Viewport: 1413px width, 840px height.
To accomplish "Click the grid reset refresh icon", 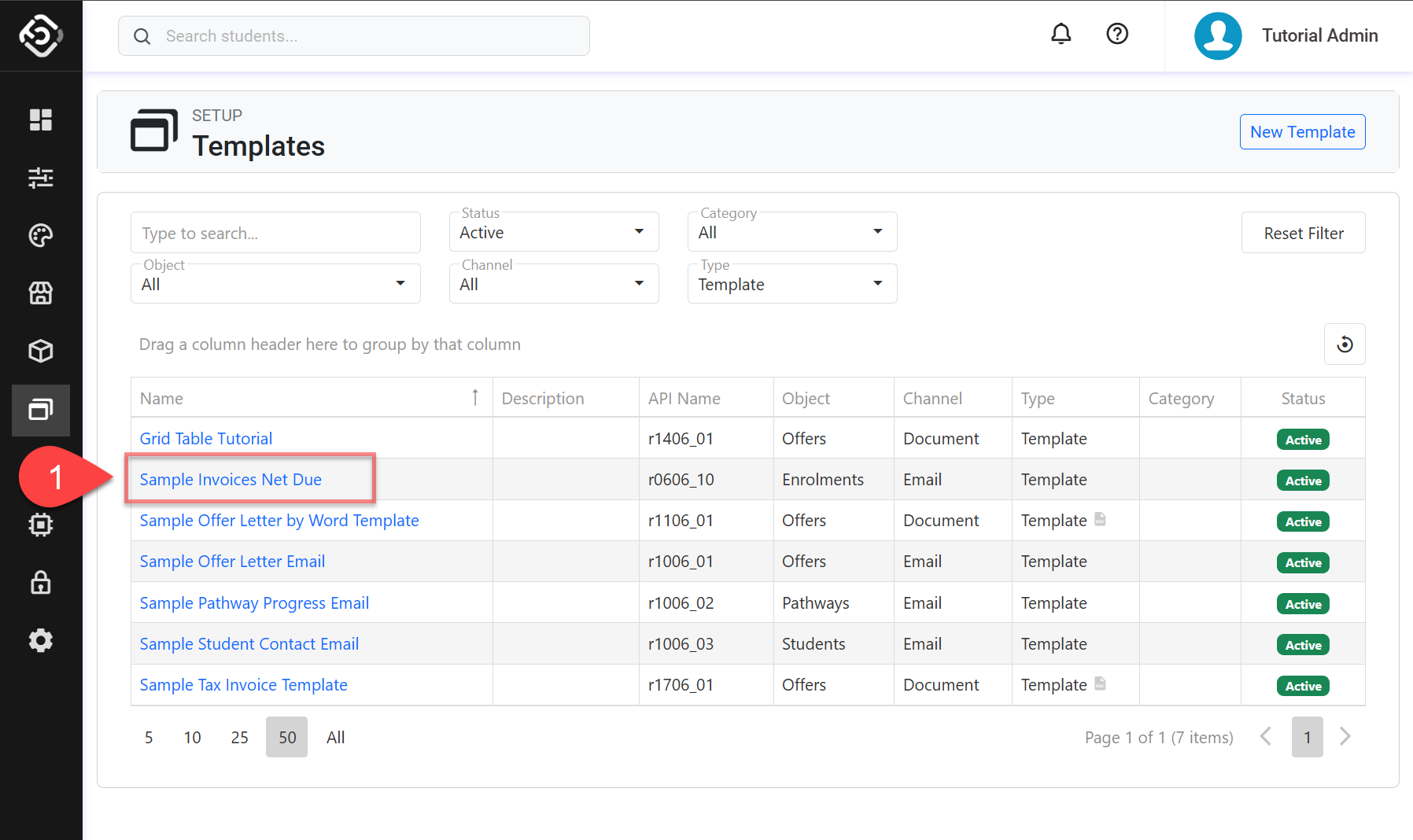I will click(x=1344, y=344).
